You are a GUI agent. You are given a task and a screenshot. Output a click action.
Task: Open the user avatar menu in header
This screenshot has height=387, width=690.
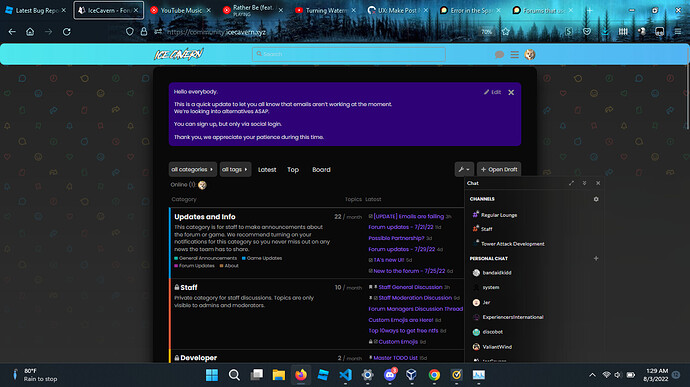(x=530, y=55)
